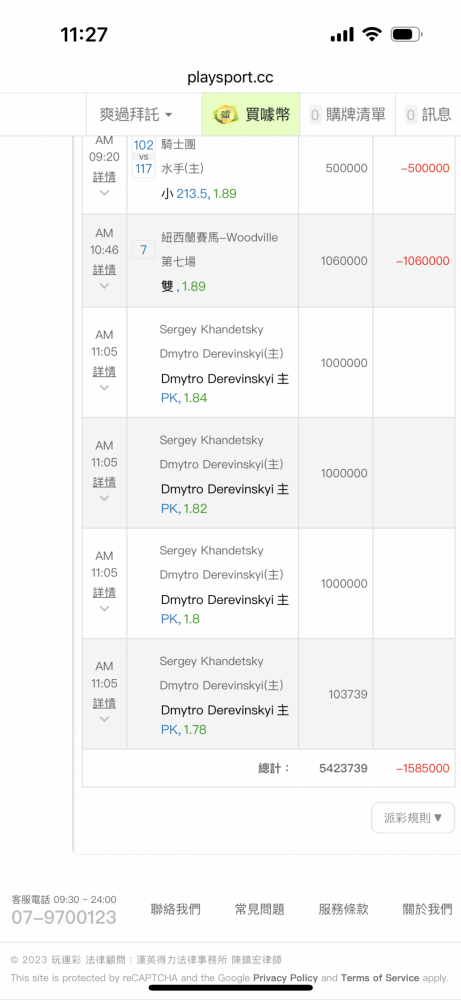Click chevron under the PK 1.78 bet's 詳情
The width and height of the screenshot is (461, 1000).
tap(105, 719)
